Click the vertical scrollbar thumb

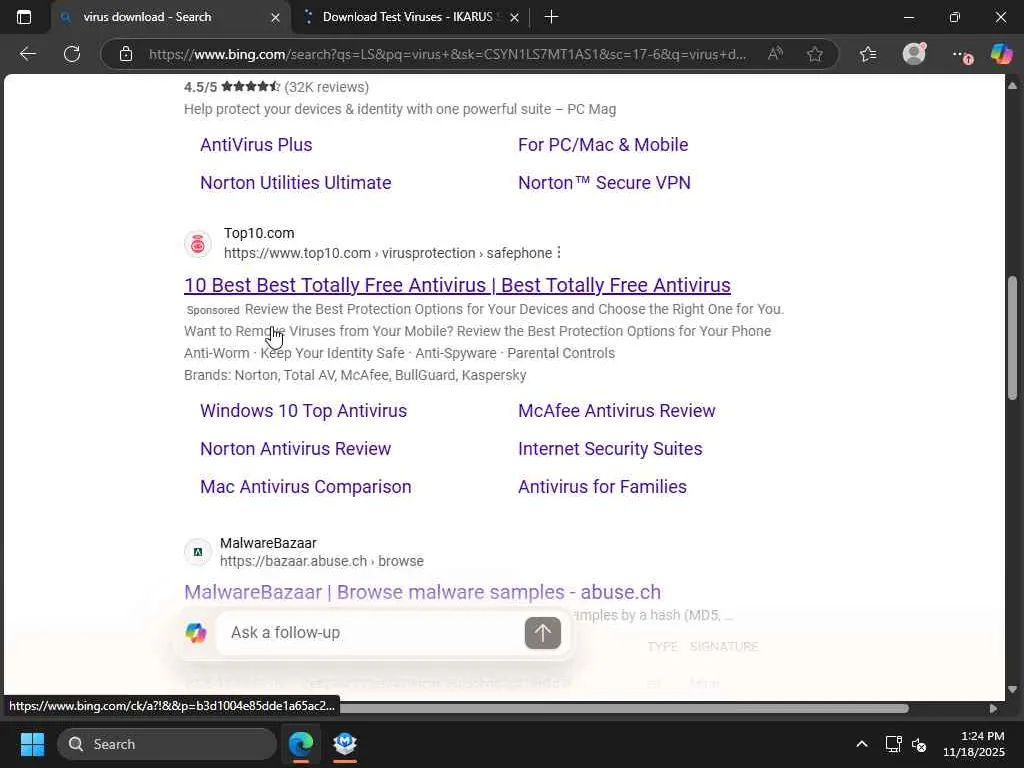click(1012, 338)
